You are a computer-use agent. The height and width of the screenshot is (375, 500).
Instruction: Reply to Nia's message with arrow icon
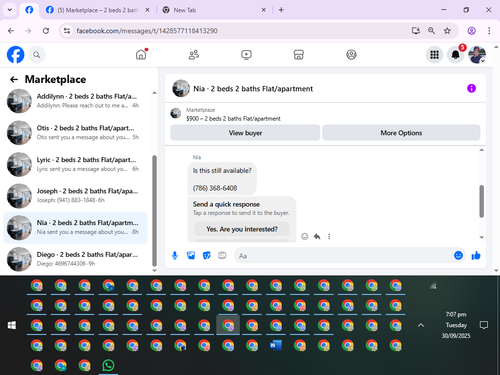tap(317, 236)
